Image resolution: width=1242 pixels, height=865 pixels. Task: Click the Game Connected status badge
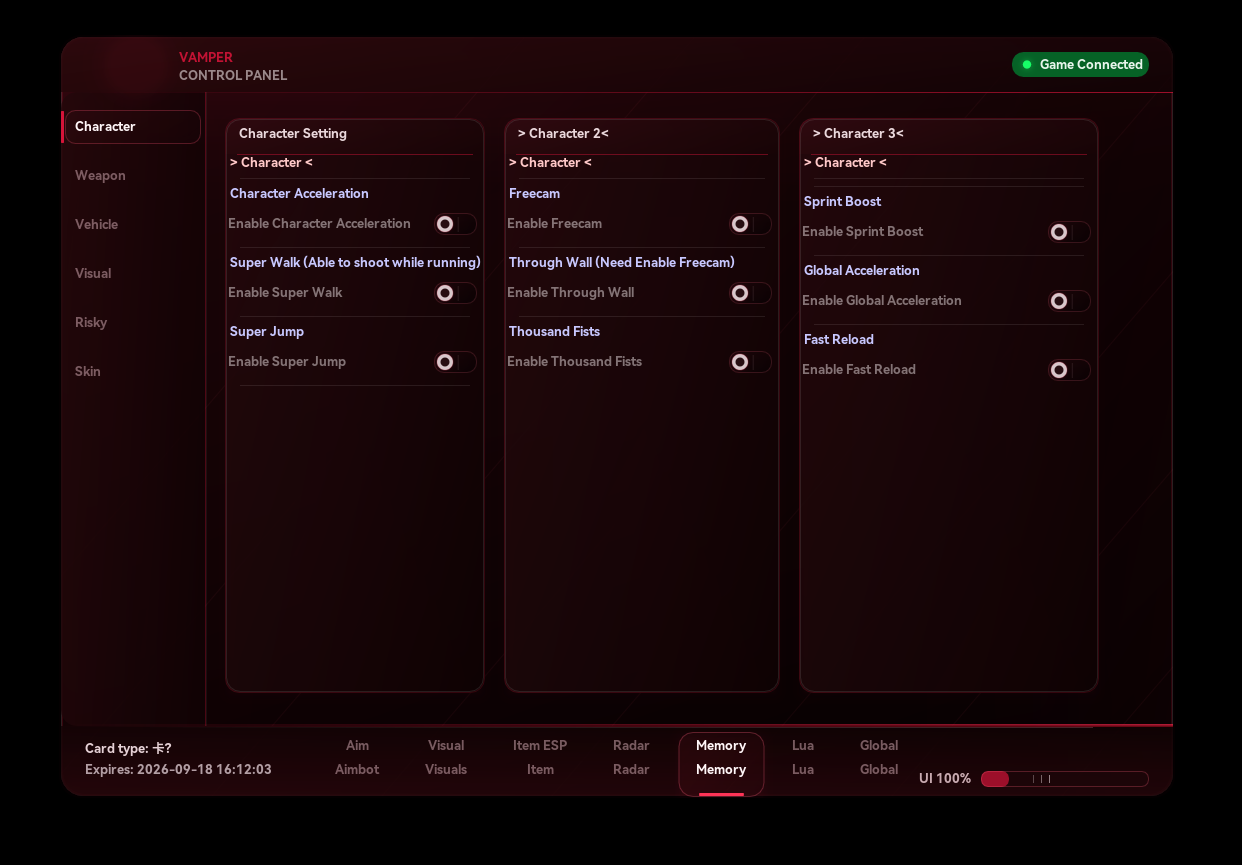pyautogui.click(x=1080, y=65)
